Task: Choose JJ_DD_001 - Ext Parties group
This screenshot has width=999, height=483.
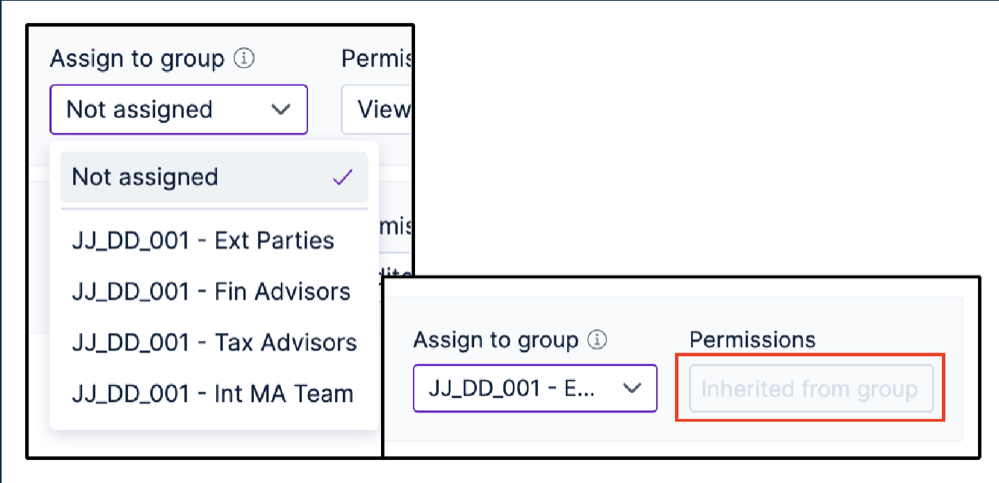Action: tap(203, 240)
